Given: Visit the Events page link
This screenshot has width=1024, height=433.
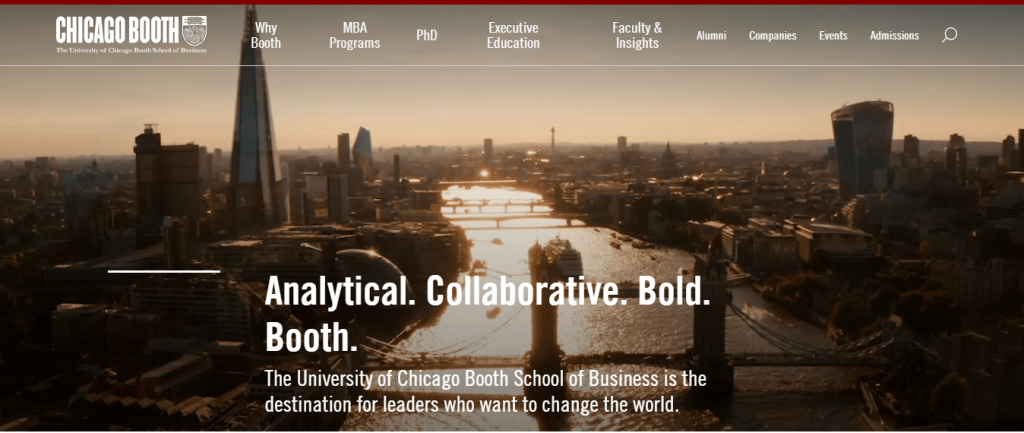Looking at the screenshot, I should click(833, 36).
